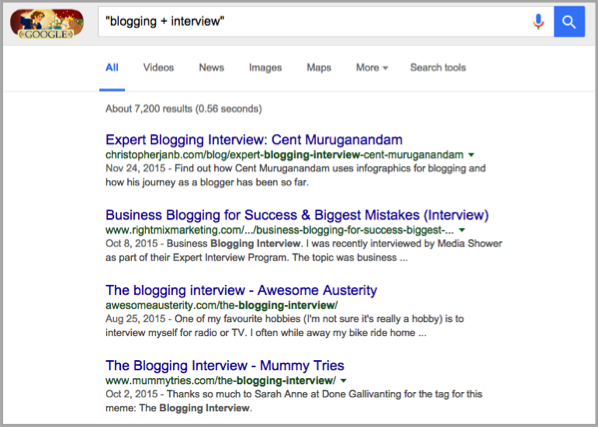
Task: Start voice search with microphone icon
Action: 538,22
